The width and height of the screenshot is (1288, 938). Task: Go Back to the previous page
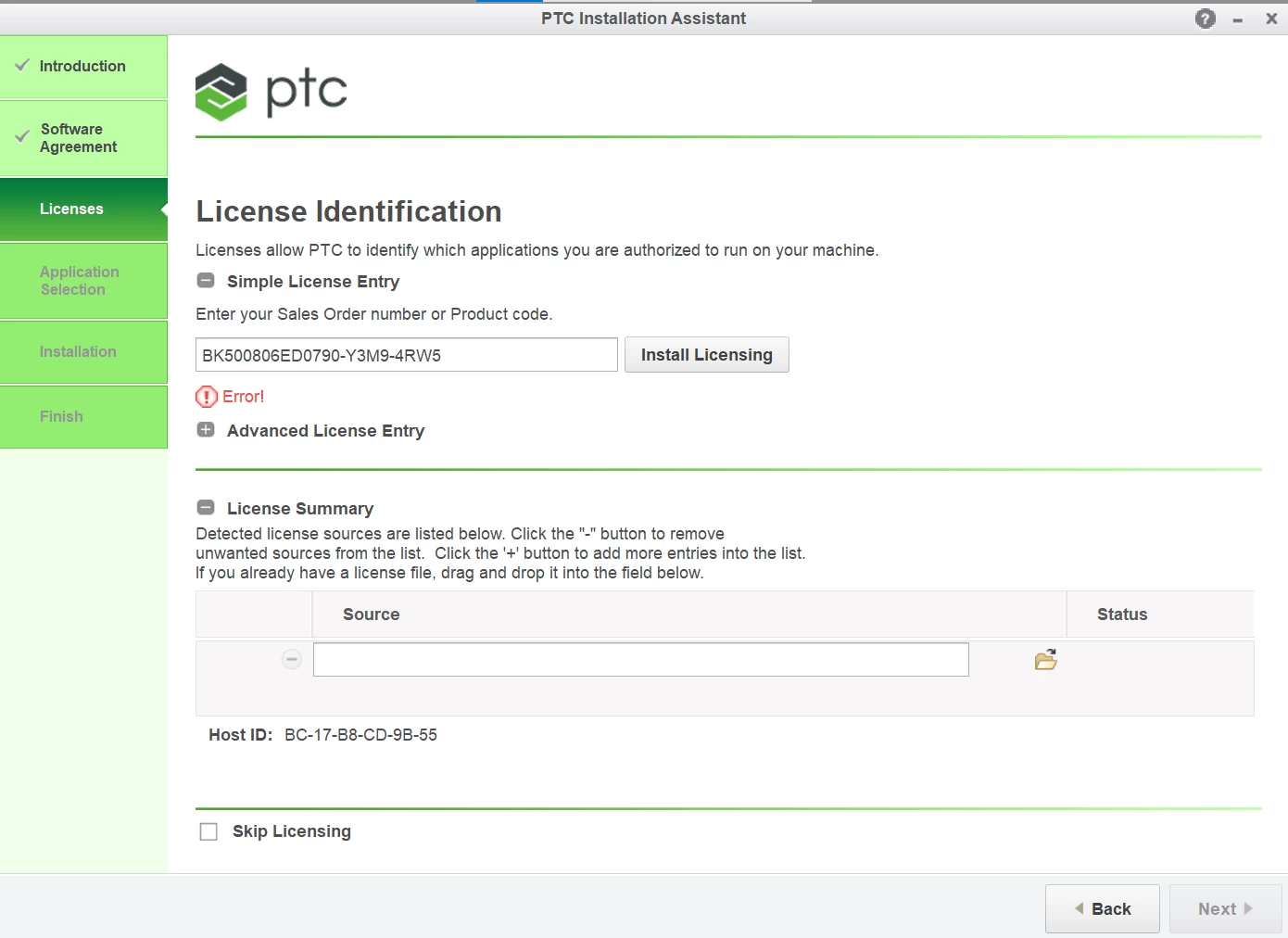pos(1103,909)
